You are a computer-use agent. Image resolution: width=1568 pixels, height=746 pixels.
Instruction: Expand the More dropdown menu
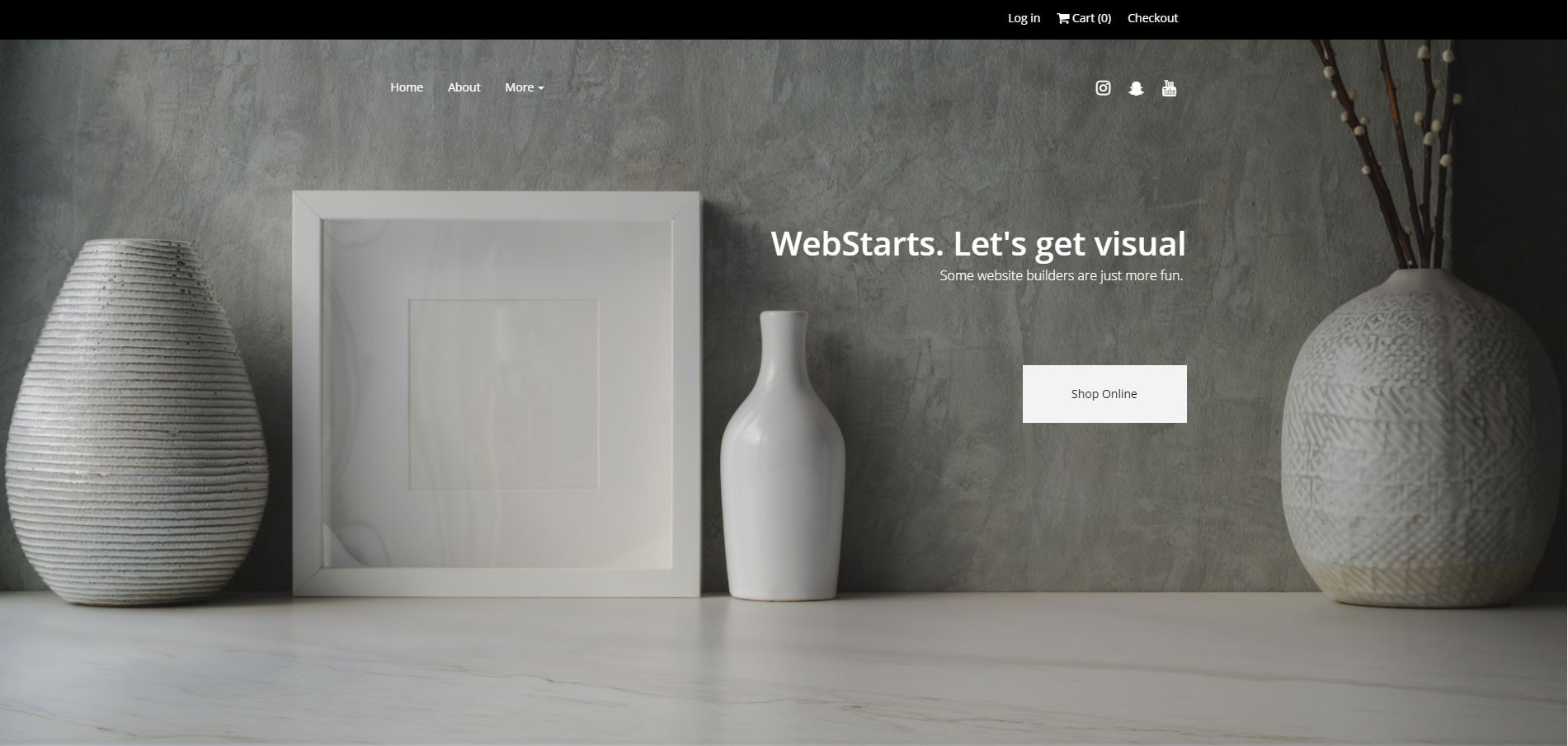point(525,87)
